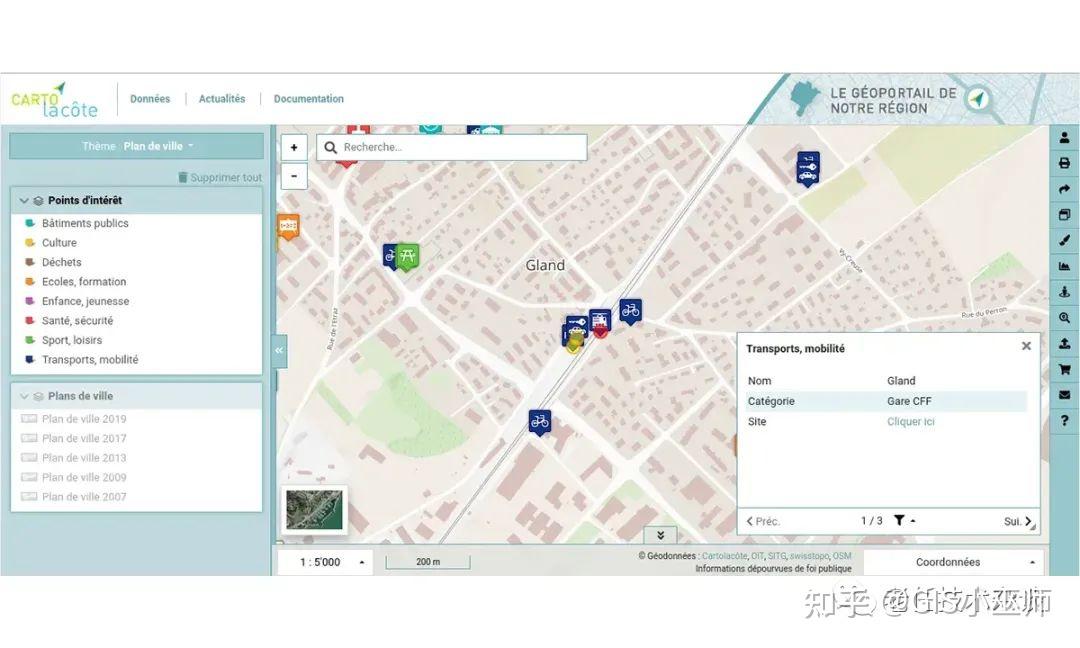This screenshot has width=1080, height=648.
Task: Click the Cliquer ici site link
Action: 910,421
